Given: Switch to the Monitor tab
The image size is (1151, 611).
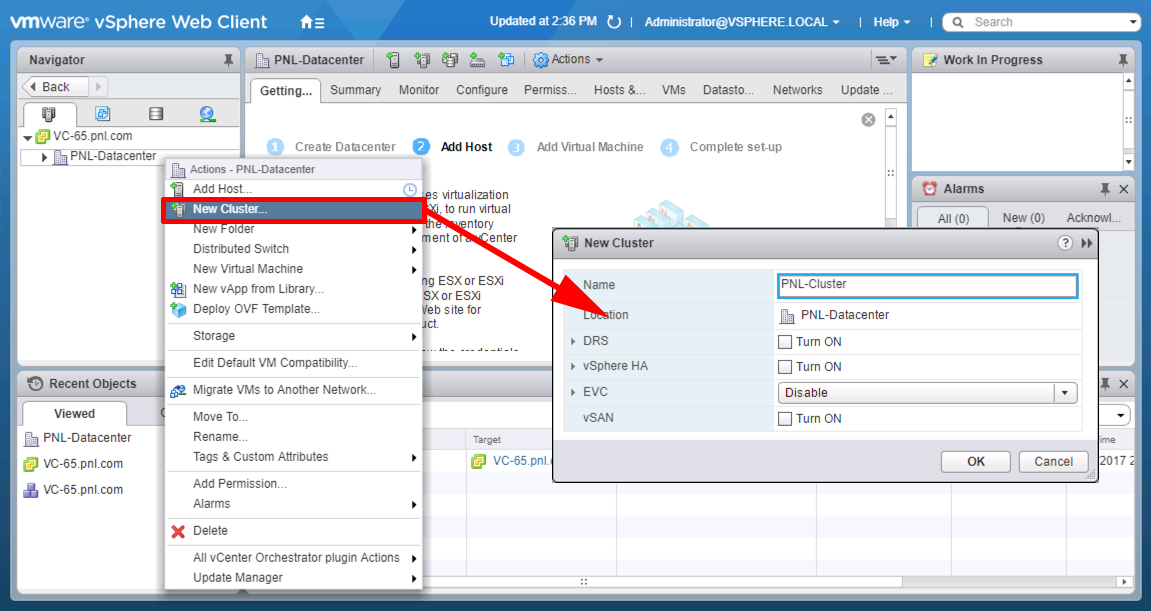Looking at the screenshot, I should coord(418,90).
